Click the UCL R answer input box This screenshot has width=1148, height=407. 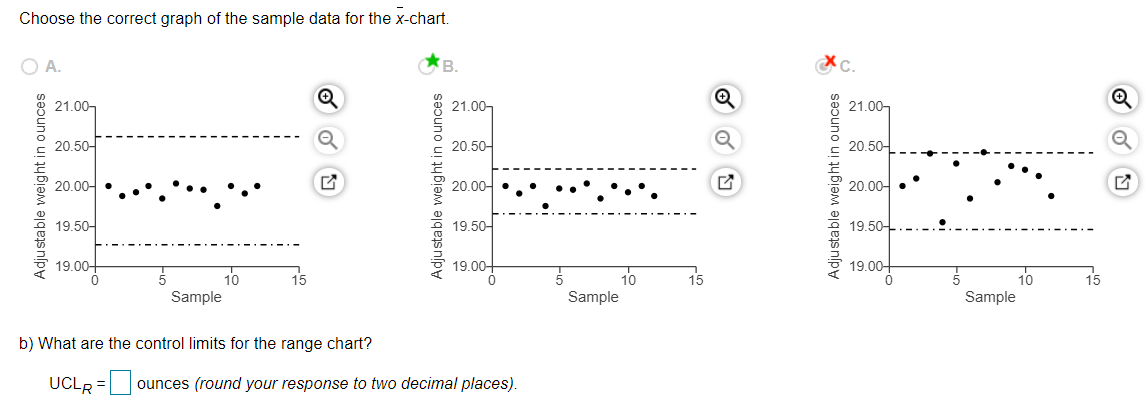120,383
